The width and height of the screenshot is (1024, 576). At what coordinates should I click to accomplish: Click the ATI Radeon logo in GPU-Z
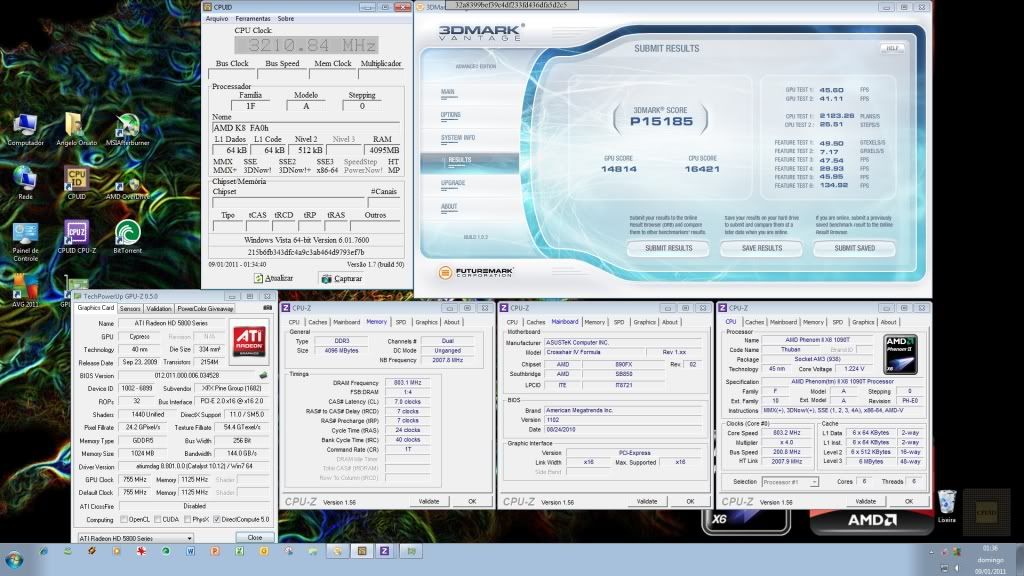pos(249,339)
